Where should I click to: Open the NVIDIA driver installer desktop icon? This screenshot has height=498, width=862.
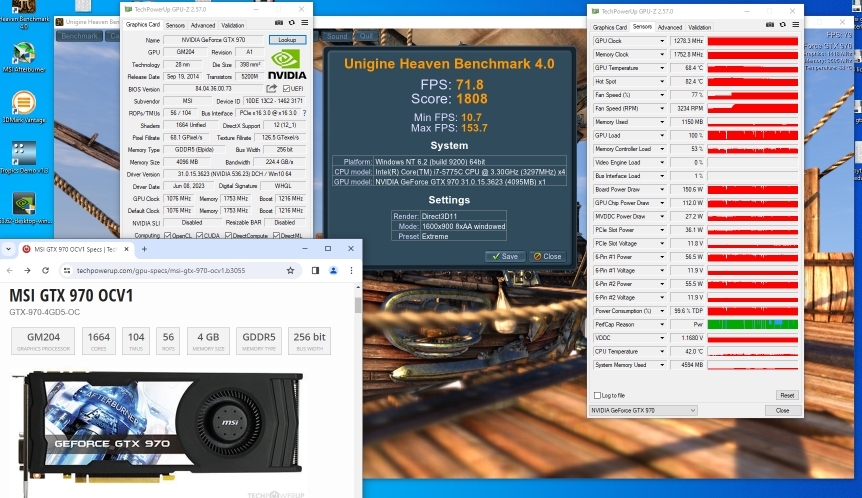tap(24, 209)
